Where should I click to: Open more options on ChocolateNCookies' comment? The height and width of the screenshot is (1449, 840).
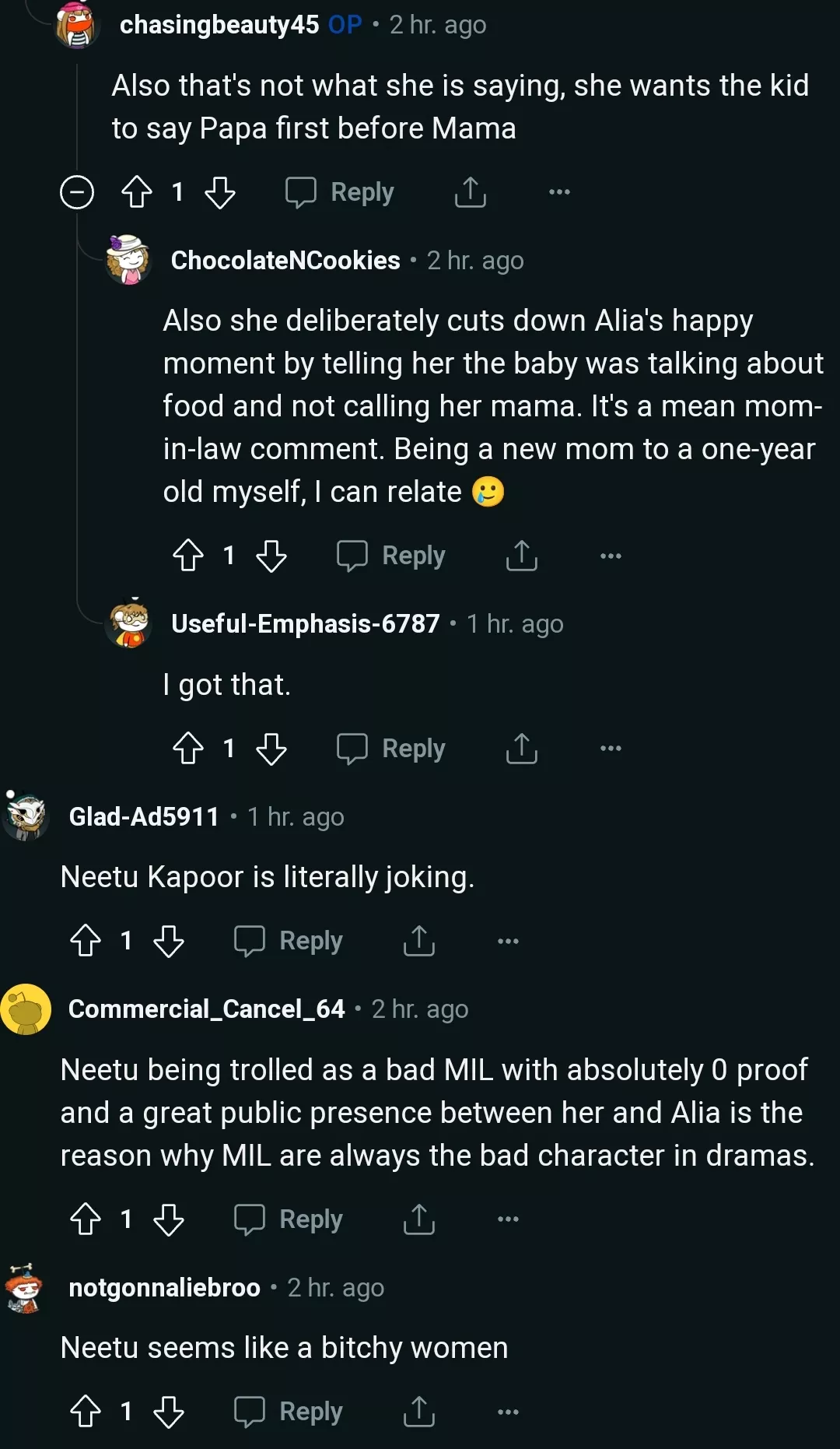tap(611, 556)
